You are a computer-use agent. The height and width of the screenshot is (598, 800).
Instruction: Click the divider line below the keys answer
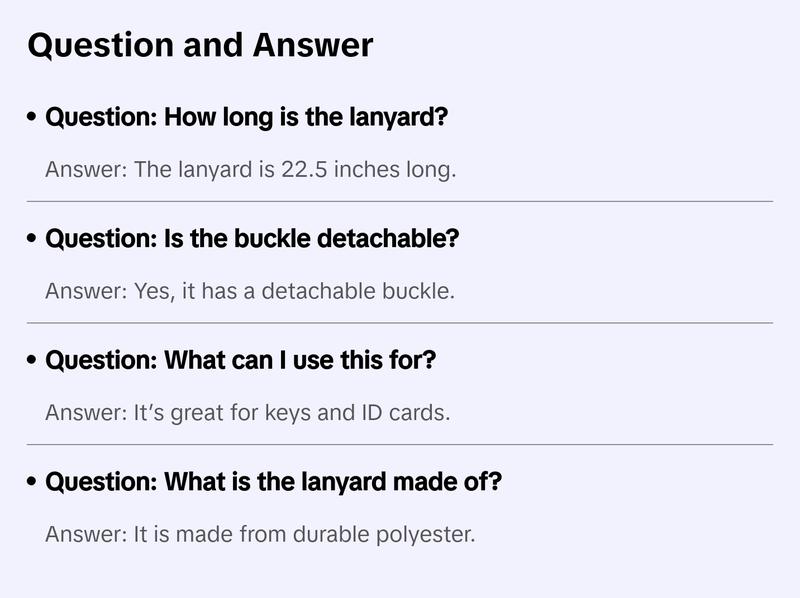(x=400, y=444)
